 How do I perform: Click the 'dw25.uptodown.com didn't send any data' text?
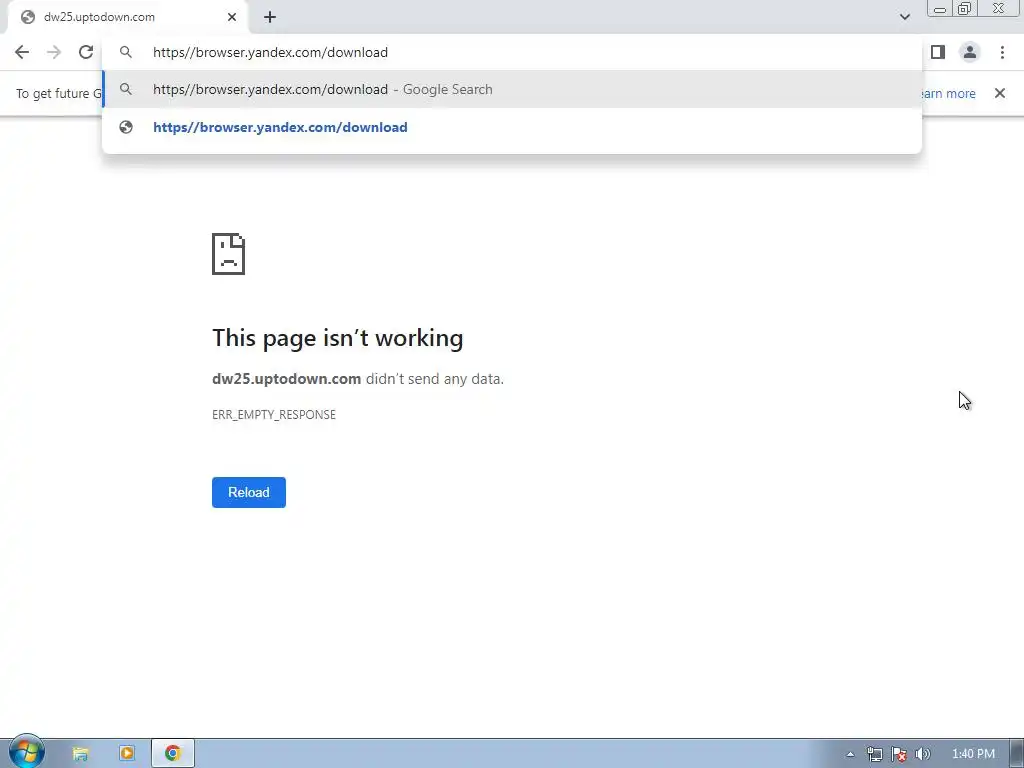coord(358,379)
